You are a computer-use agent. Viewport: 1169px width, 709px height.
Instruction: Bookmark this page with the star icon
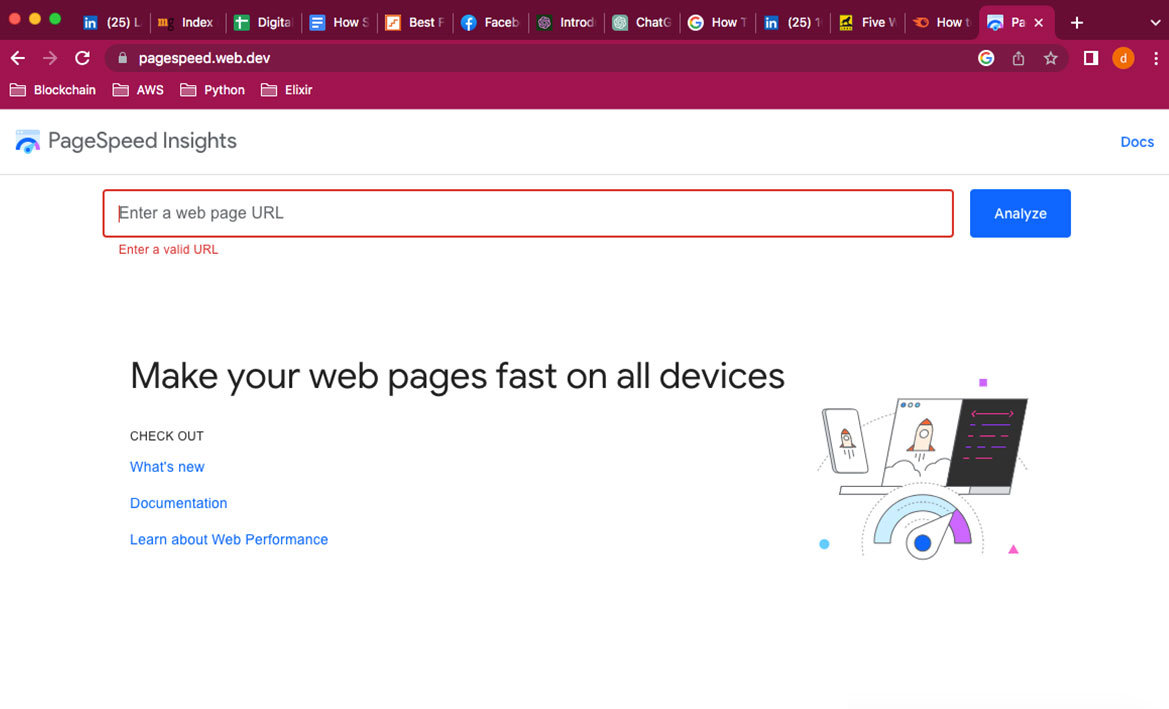[x=1050, y=58]
